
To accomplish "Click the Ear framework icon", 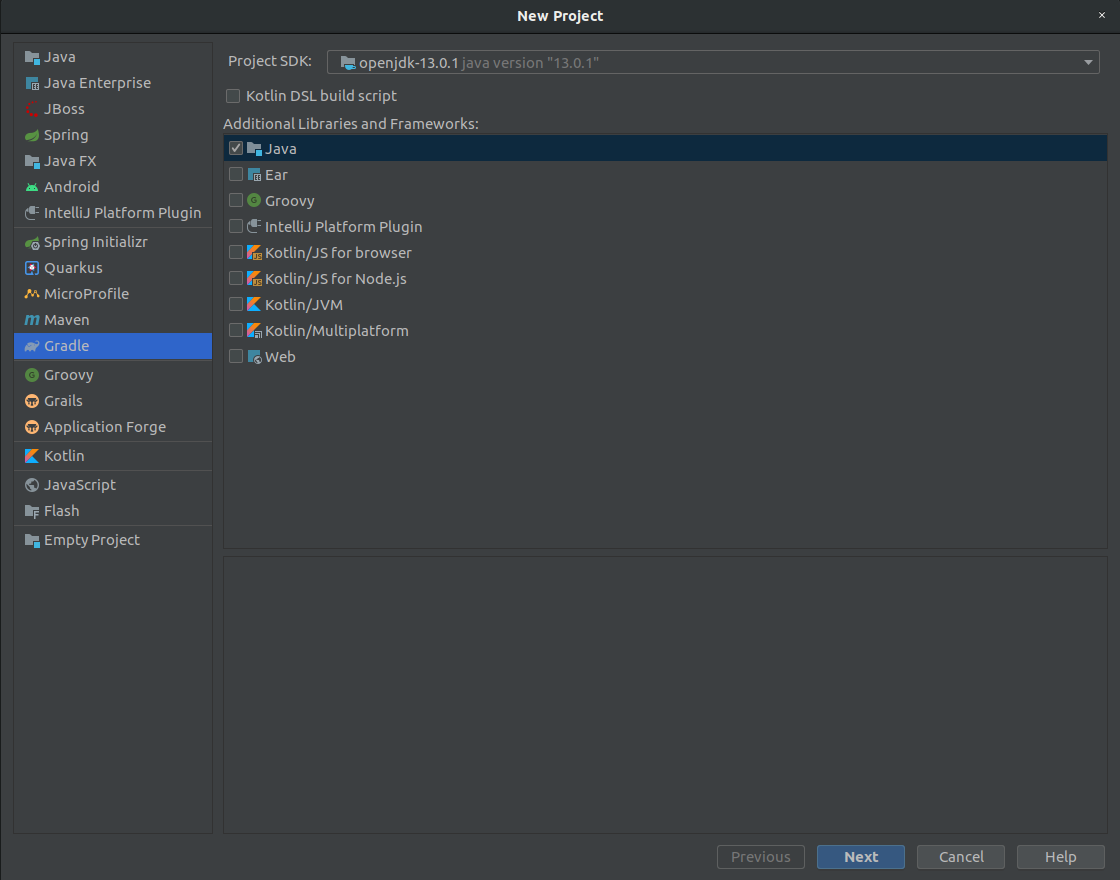I will pyautogui.click(x=254, y=174).
